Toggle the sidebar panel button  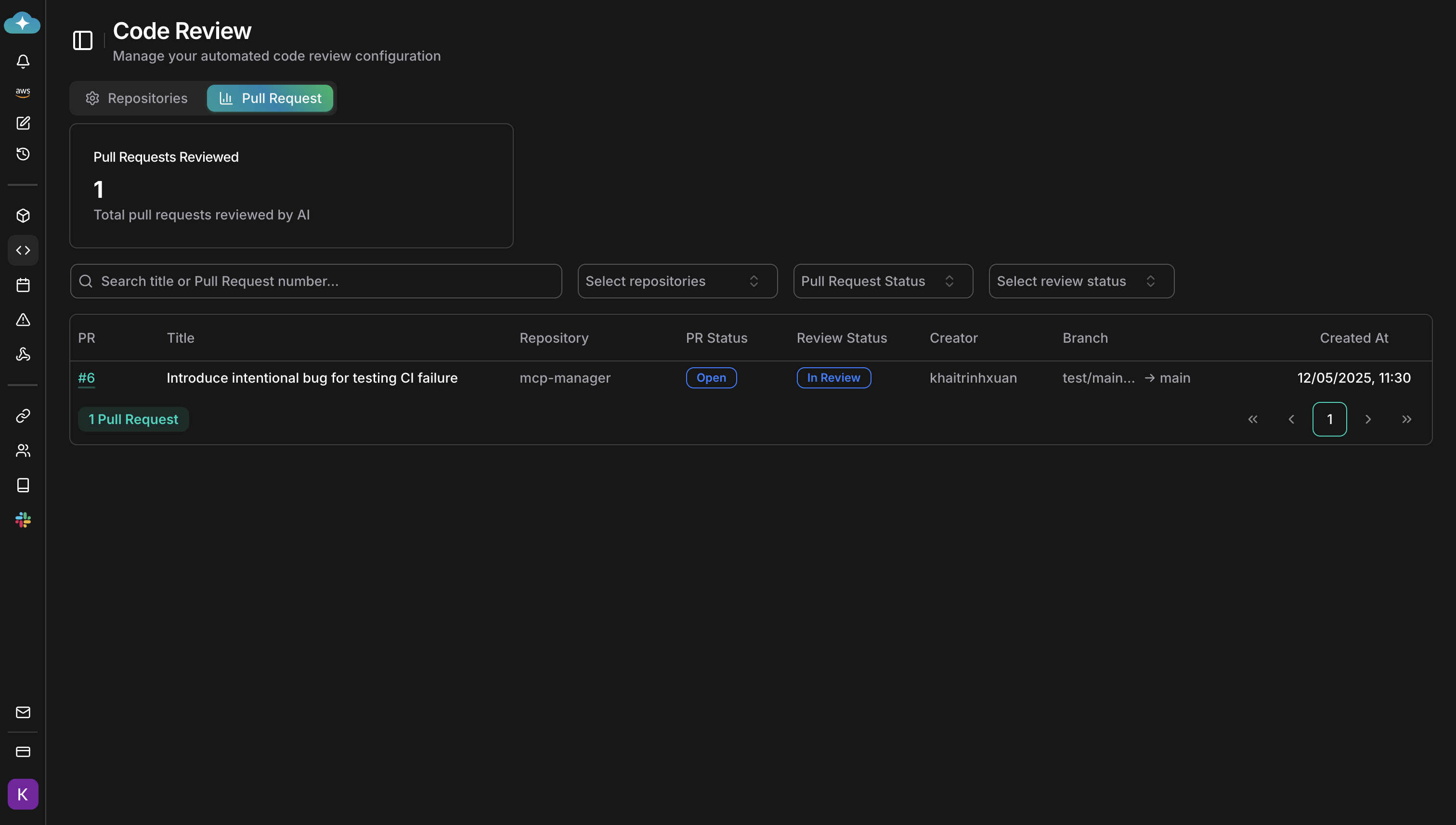pyautogui.click(x=83, y=40)
